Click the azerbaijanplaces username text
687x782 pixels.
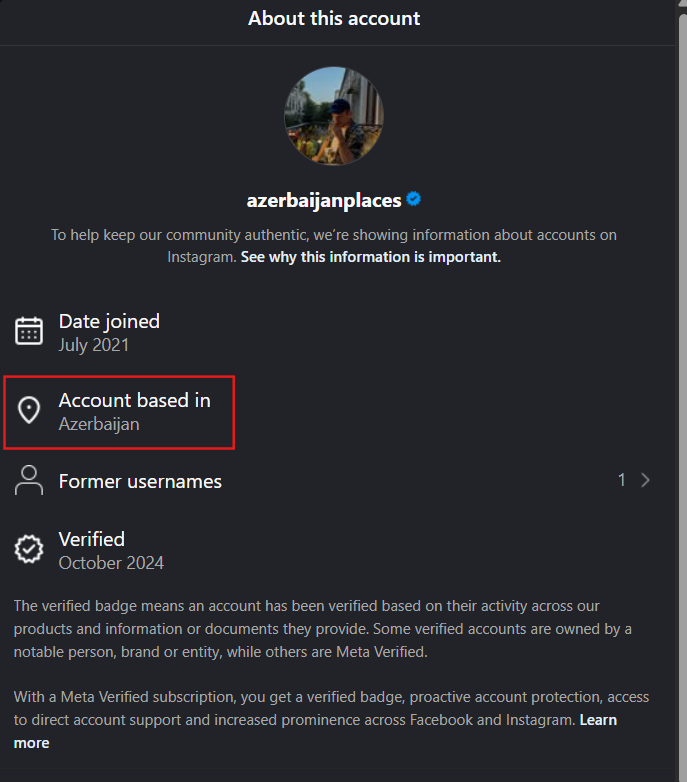(x=324, y=200)
